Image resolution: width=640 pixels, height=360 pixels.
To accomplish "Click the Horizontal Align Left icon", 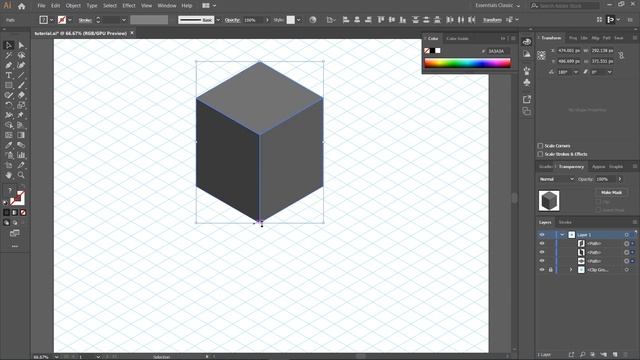I will (x=346, y=20).
